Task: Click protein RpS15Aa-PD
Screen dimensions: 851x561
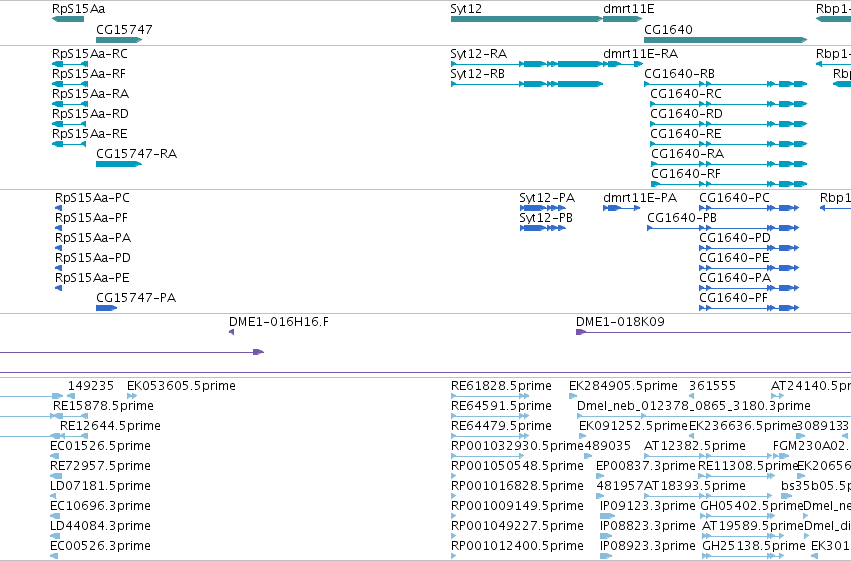Action: click(93, 258)
